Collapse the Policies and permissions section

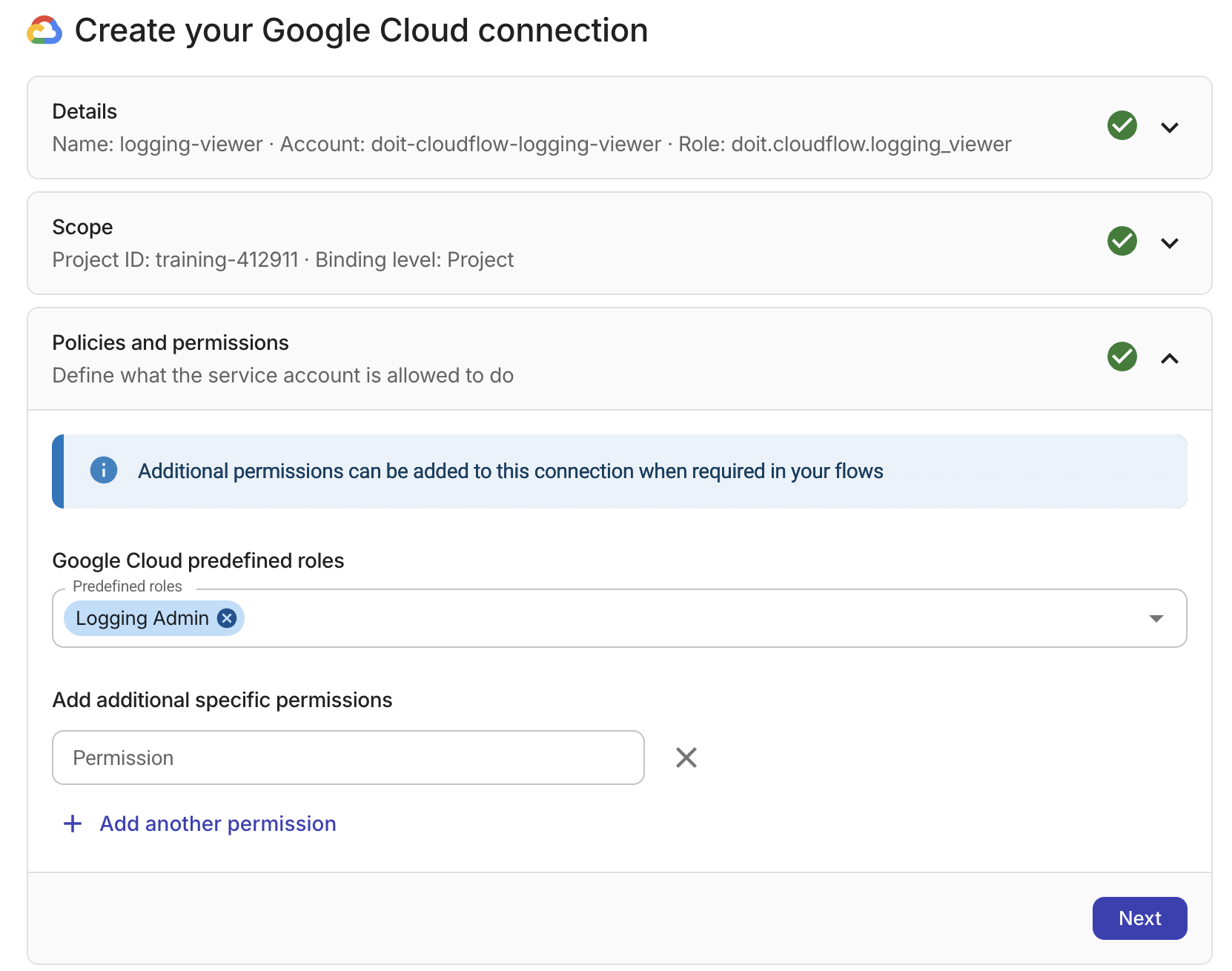coord(1170,359)
